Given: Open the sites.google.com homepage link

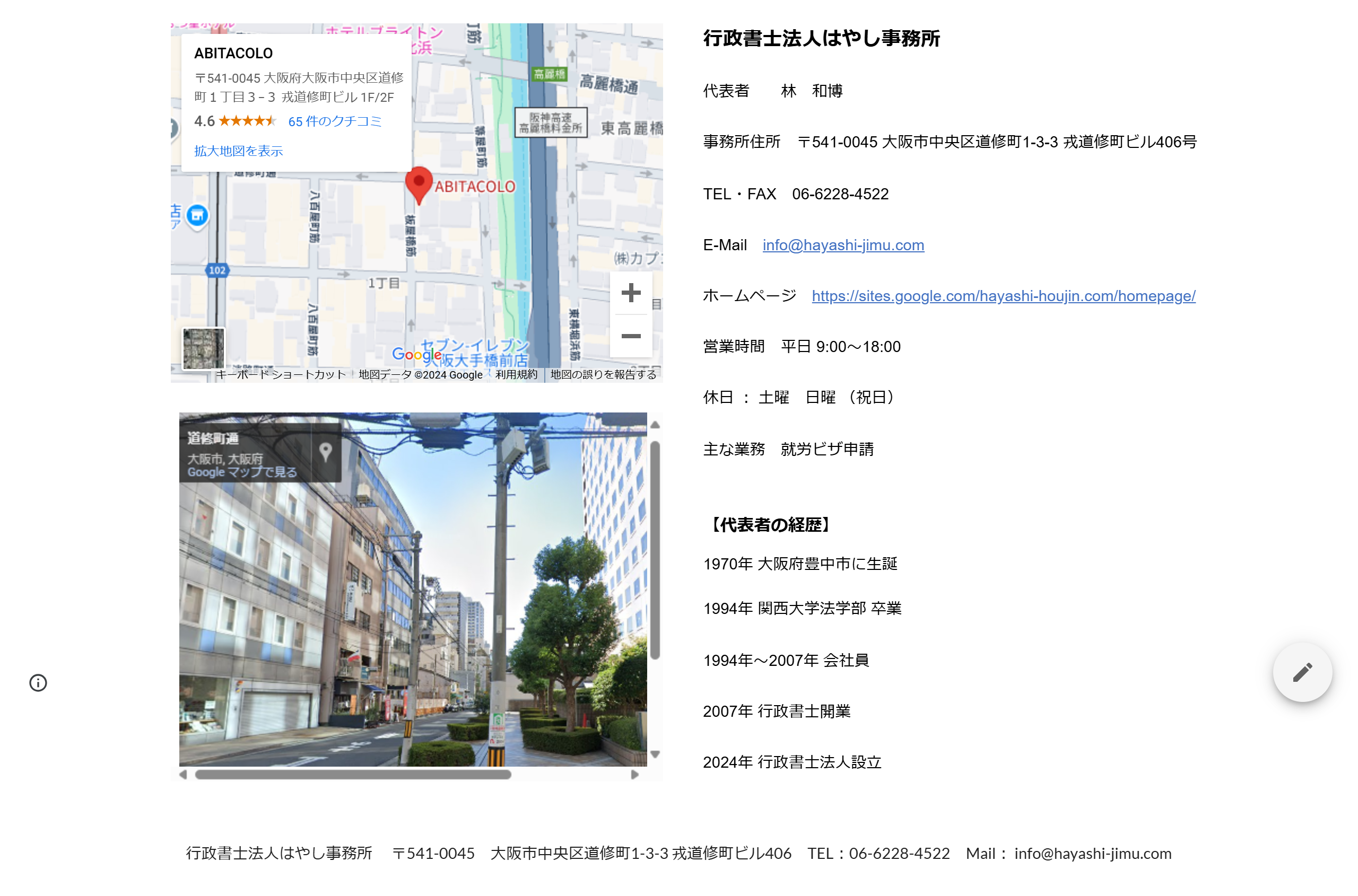Looking at the screenshot, I should pos(1003,296).
